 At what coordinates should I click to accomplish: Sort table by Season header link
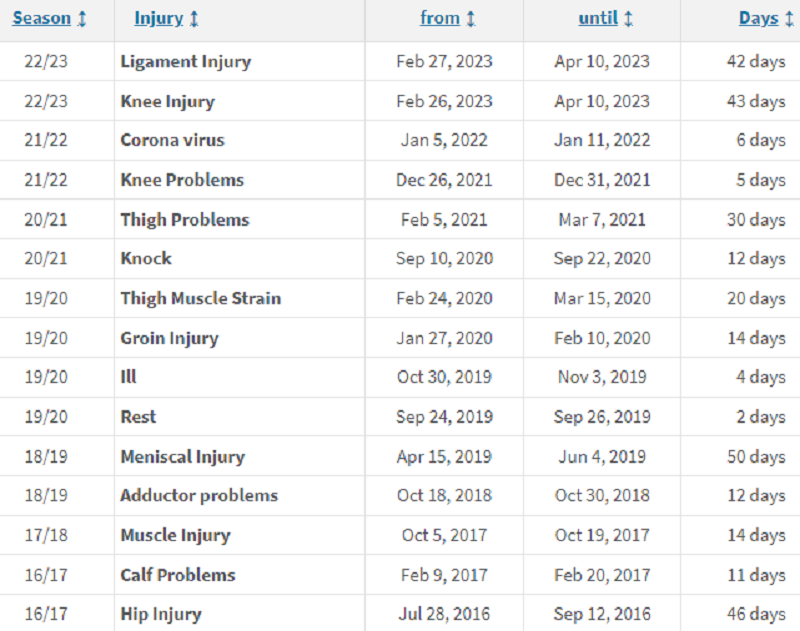(x=41, y=19)
